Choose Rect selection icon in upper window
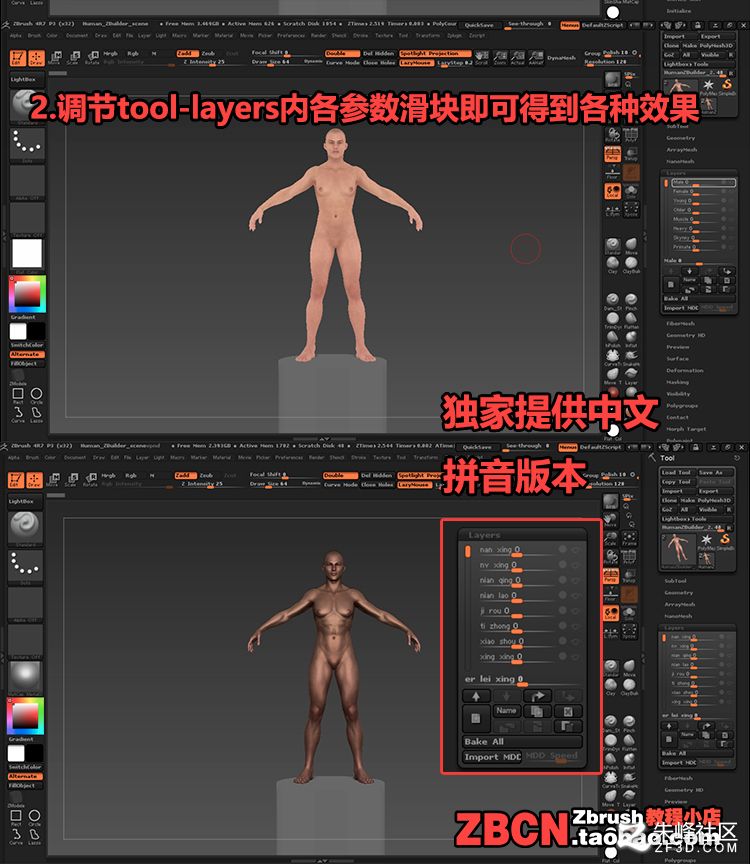750x864 pixels. point(18,395)
